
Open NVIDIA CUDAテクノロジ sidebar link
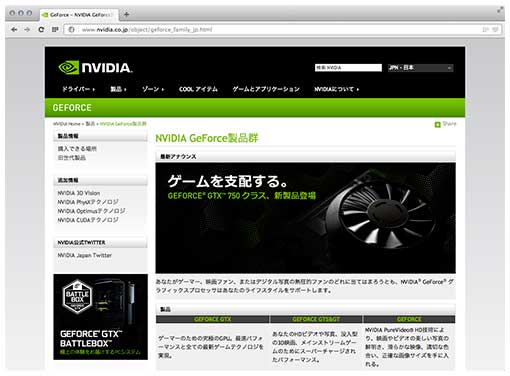(88, 220)
